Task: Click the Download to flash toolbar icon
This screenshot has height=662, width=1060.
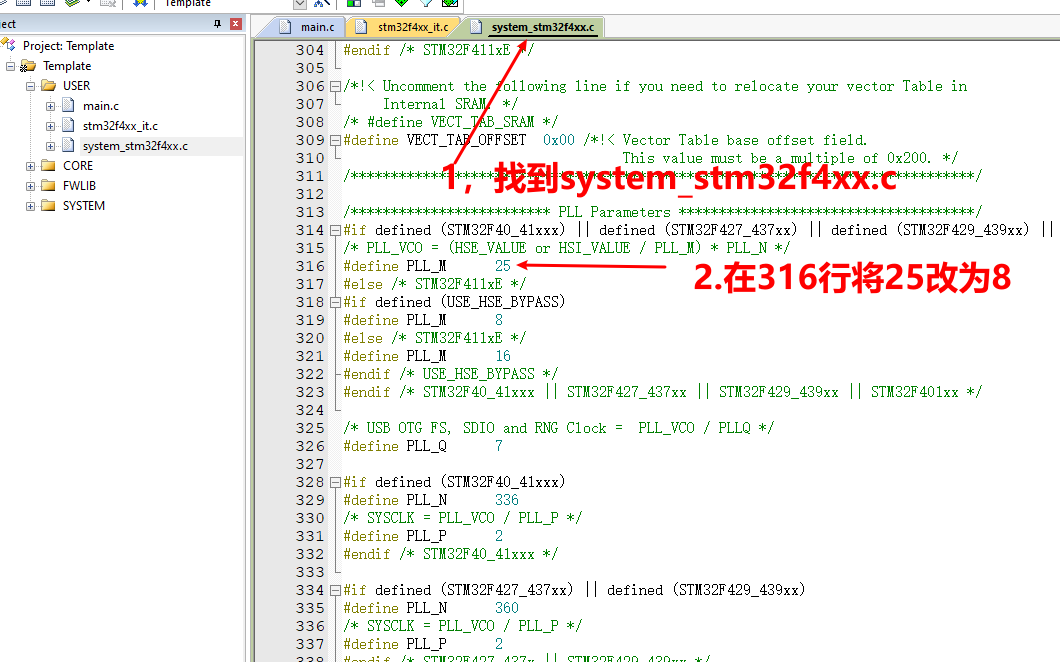Action: tap(140, 3)
